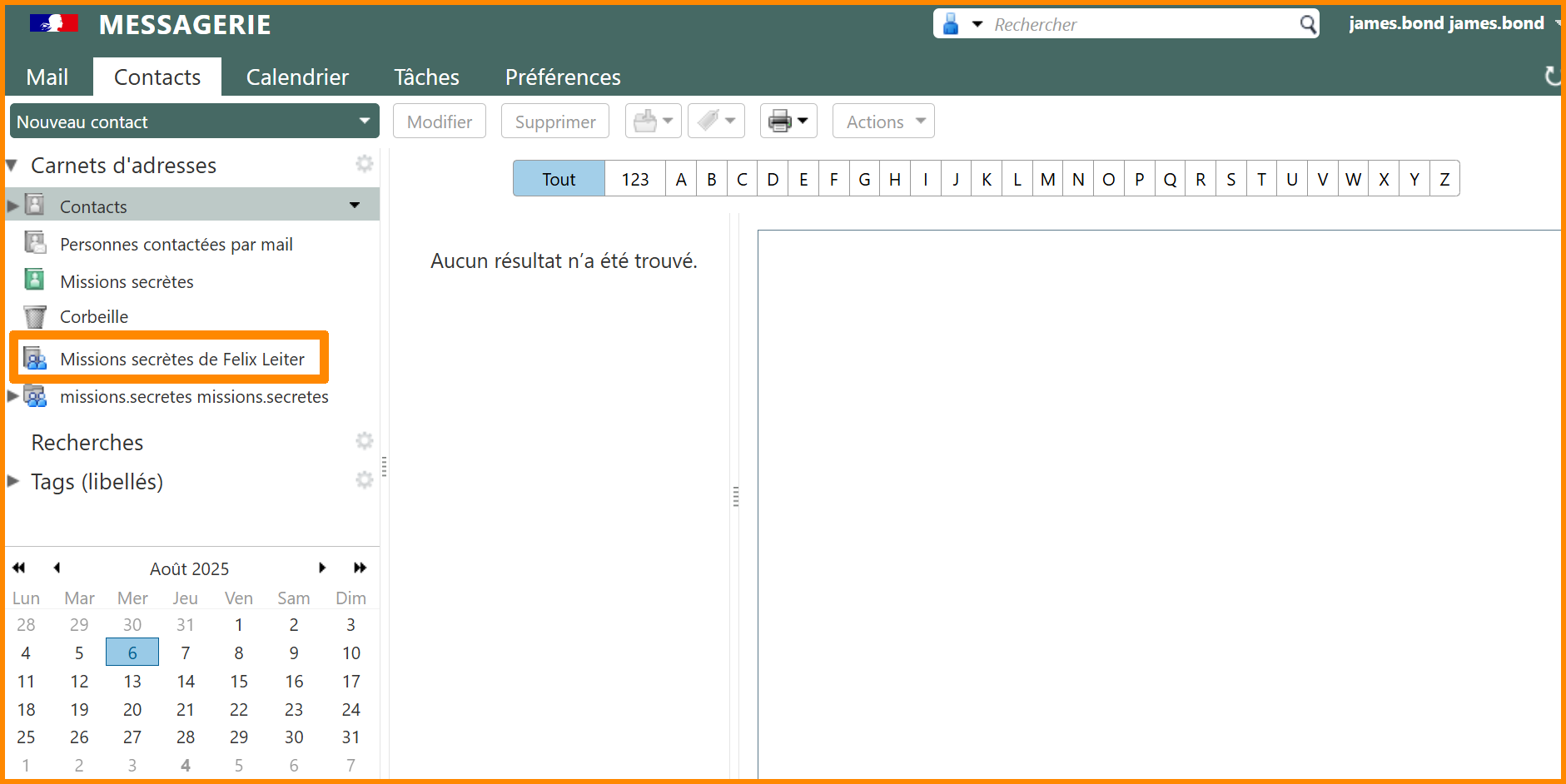The height and width of the screenshot is (784, 1566).
Task: Expand missions.secretes shared address book
Action: 13,397
